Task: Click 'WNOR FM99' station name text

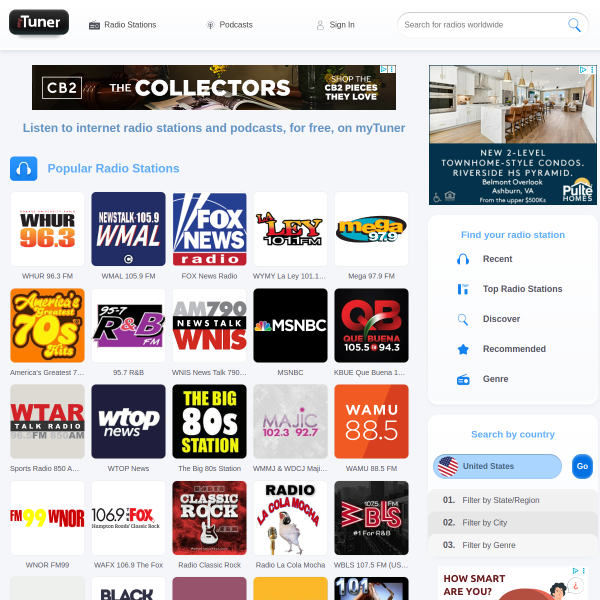Action: [x=47, y=565]
